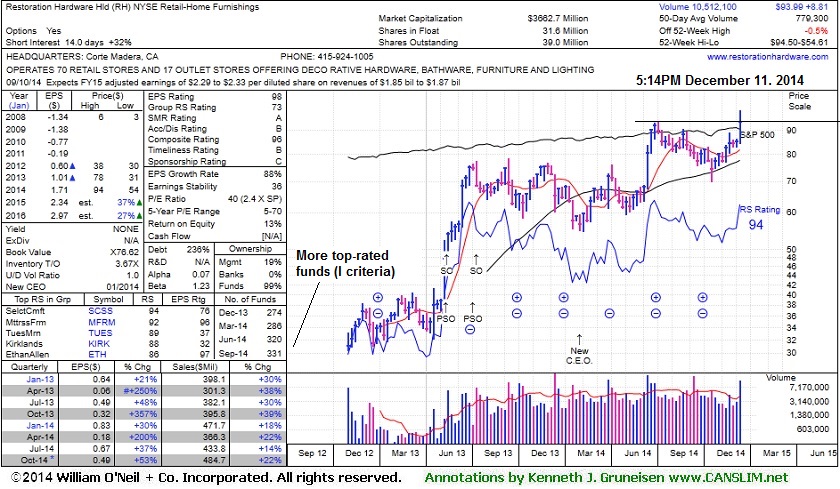The image size is (840, 489).
Task: Click the volume scale label 7,170,000
Action: click(809, 387)
